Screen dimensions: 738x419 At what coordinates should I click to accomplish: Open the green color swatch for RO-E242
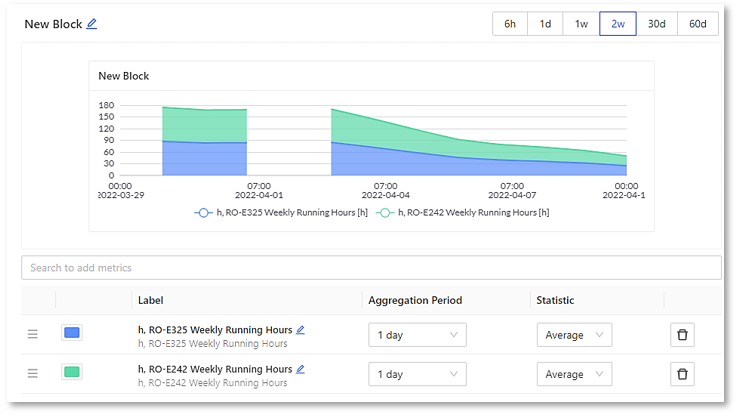(72, 373)
